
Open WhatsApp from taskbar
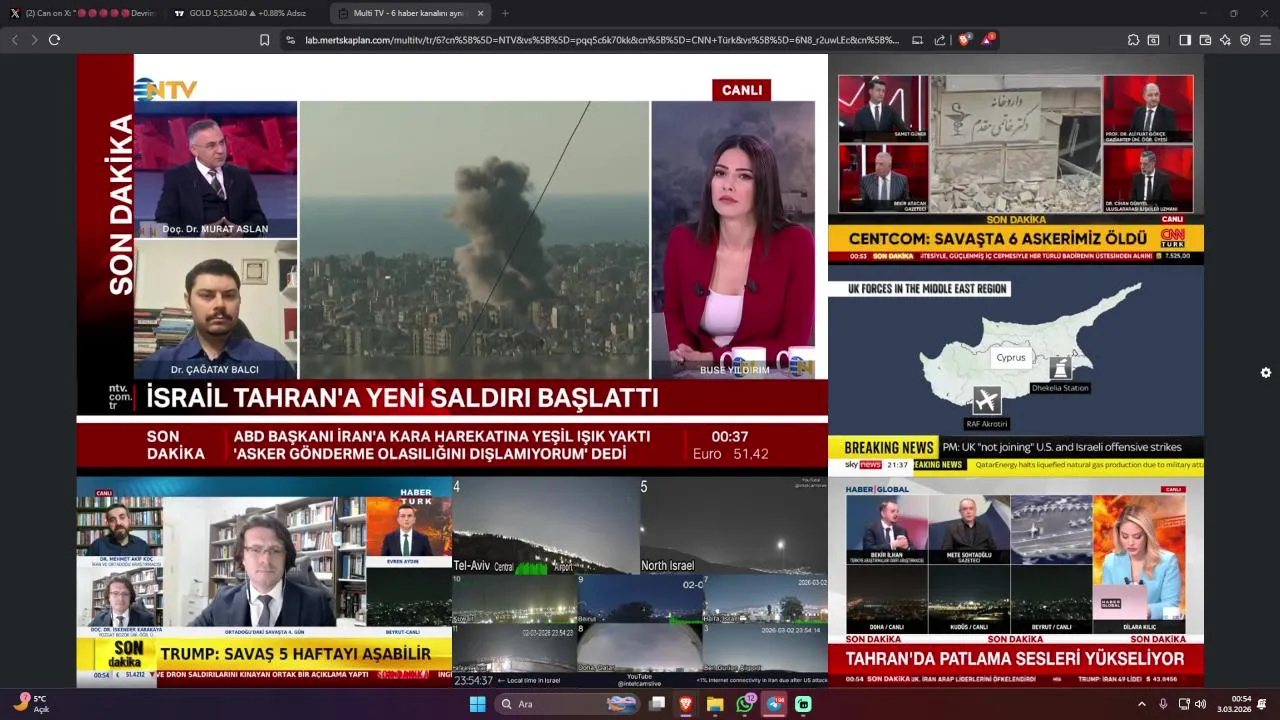[x=745, y=704]
